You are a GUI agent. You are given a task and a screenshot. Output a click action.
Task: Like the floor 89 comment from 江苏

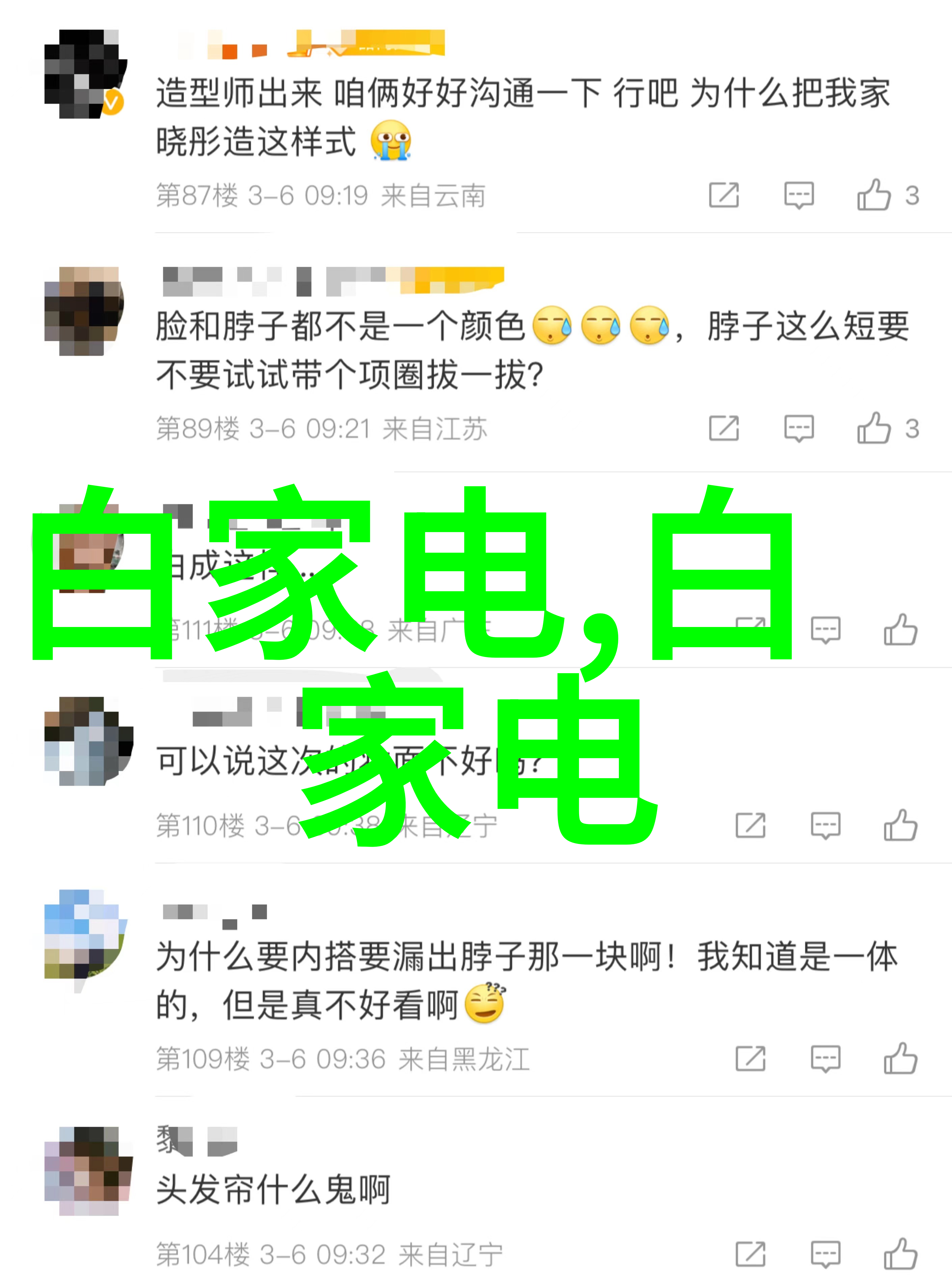point(874,428)
